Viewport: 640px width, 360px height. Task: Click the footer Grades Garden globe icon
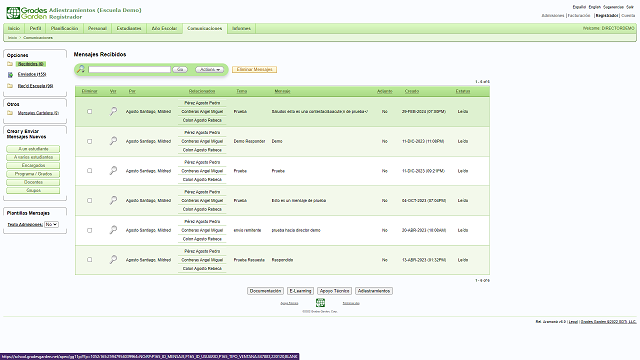tap(320, 302)
